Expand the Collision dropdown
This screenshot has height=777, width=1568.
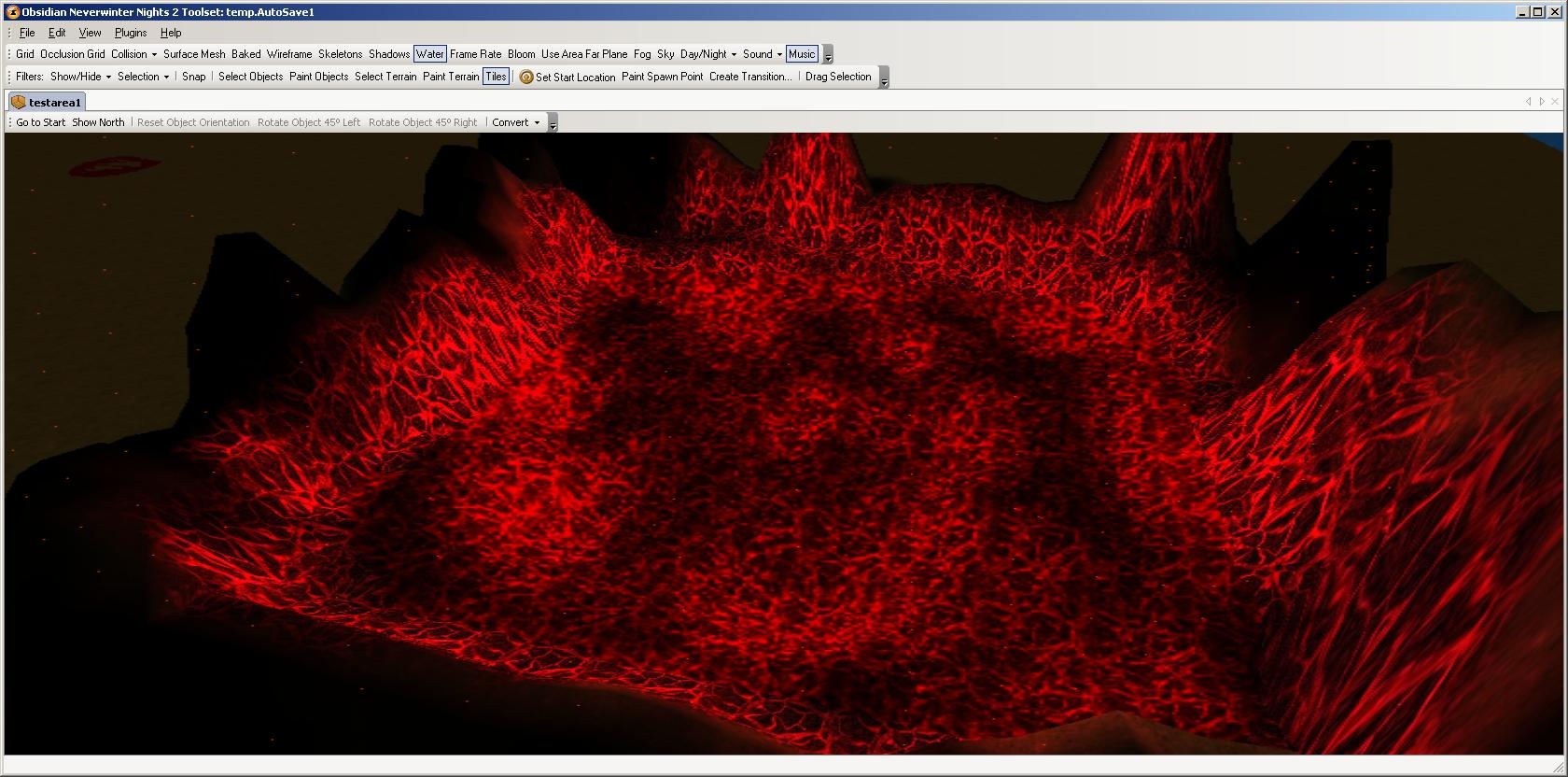click(133, 54)
